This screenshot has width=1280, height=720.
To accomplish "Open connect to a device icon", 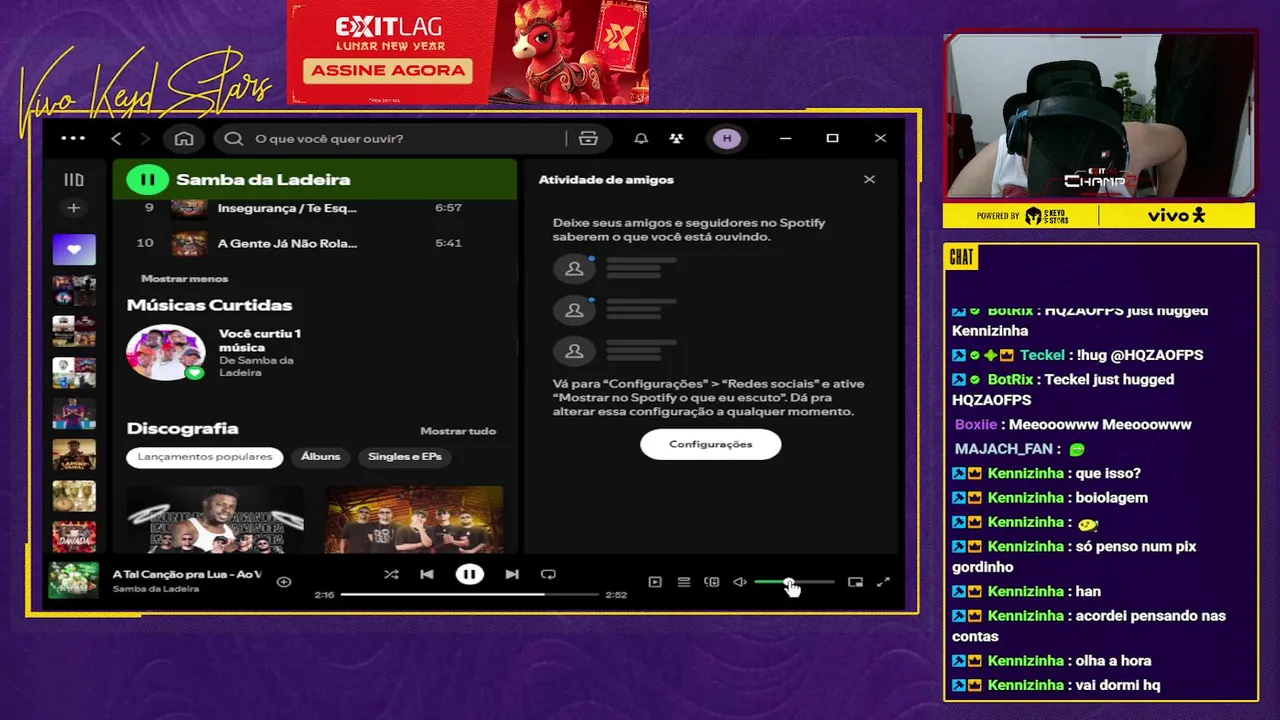I will coord(712,582).
